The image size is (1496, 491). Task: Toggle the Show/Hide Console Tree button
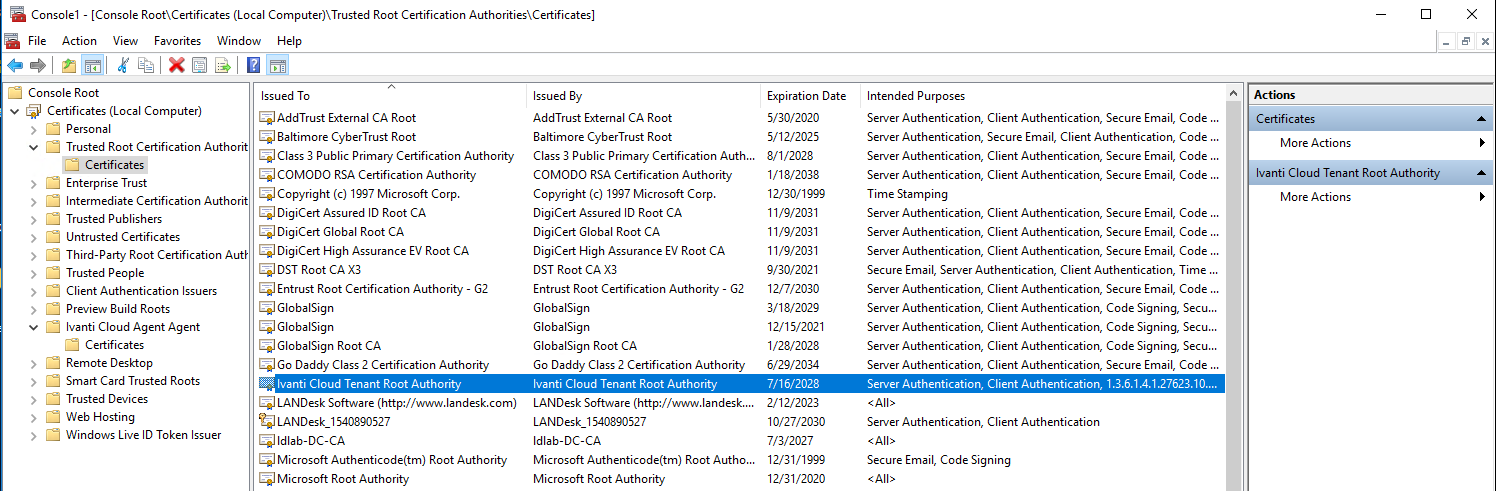click(92, 66)
